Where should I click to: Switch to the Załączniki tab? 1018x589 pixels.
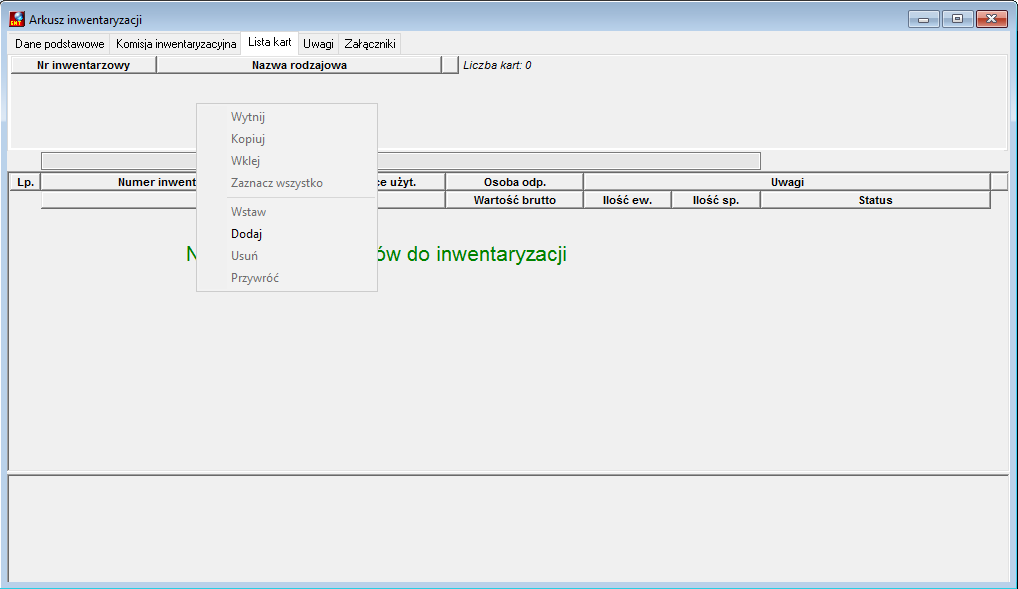click(370, 44)
